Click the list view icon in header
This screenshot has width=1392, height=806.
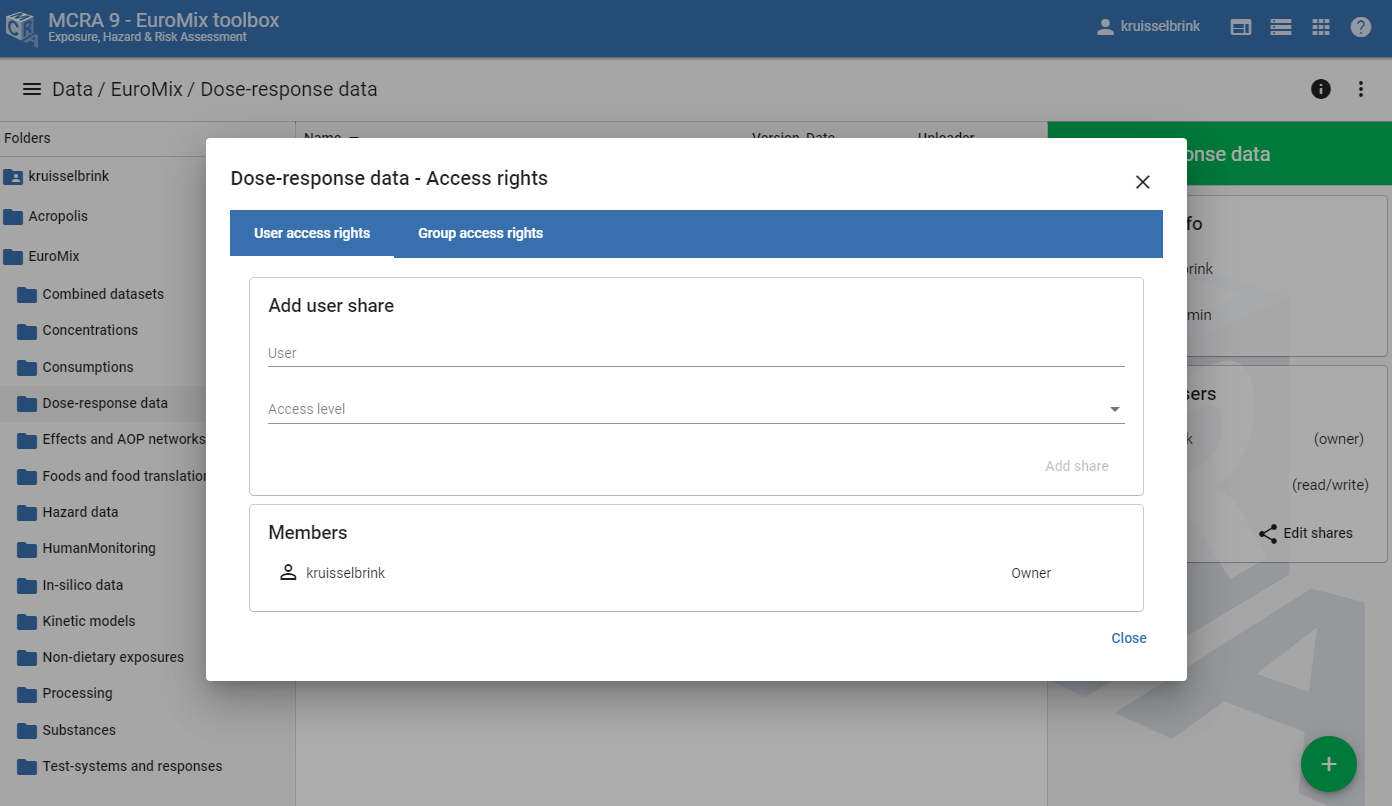pos(1280,27)
